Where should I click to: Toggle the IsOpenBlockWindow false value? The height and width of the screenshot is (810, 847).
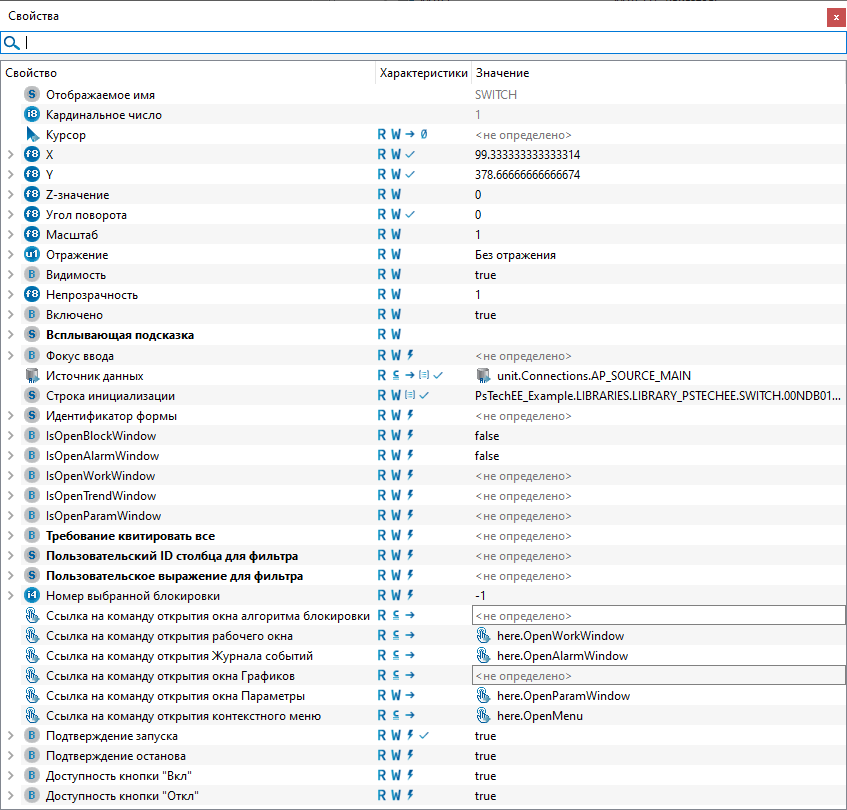487,436
